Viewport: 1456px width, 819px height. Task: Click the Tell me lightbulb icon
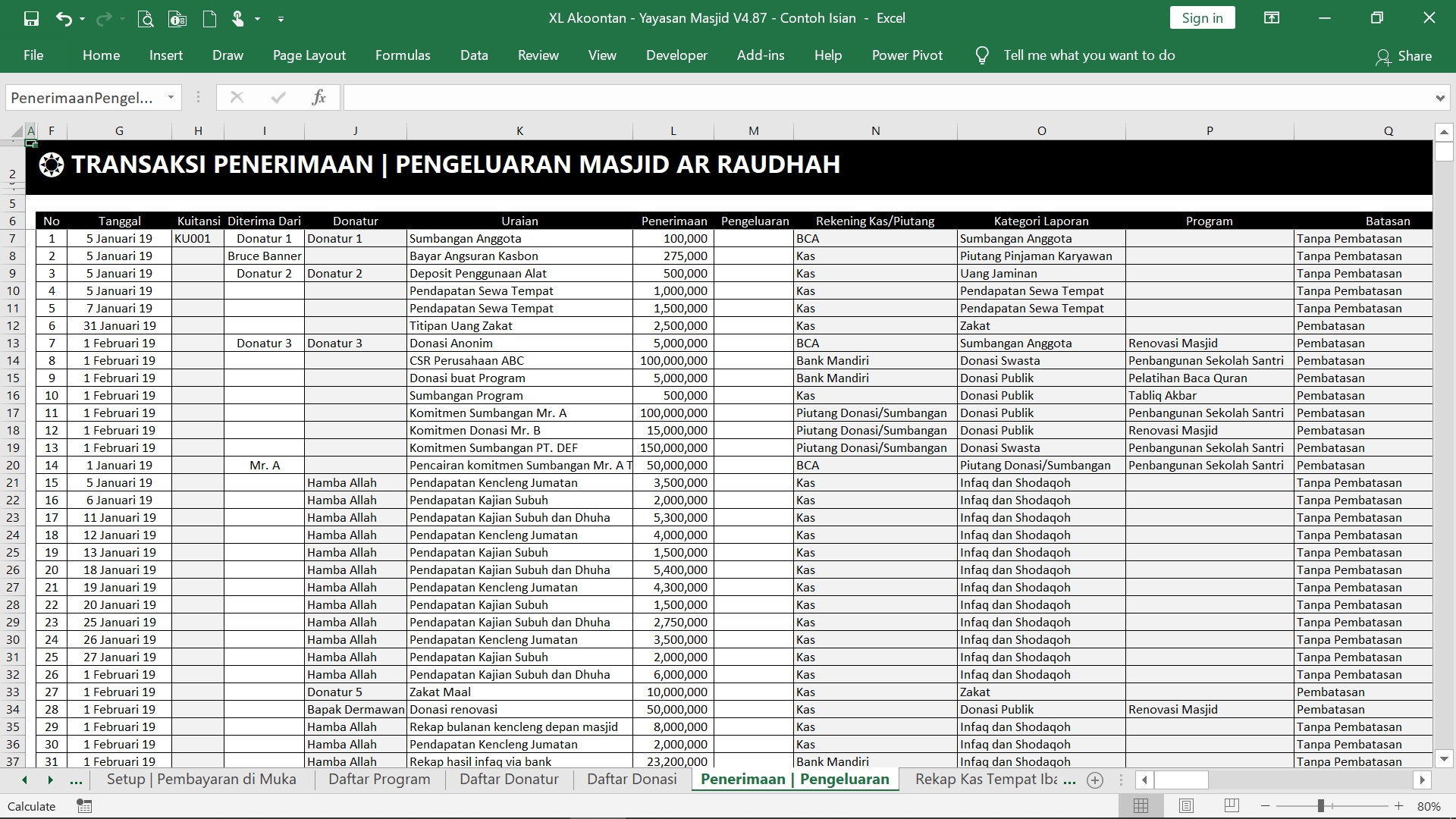982,55
